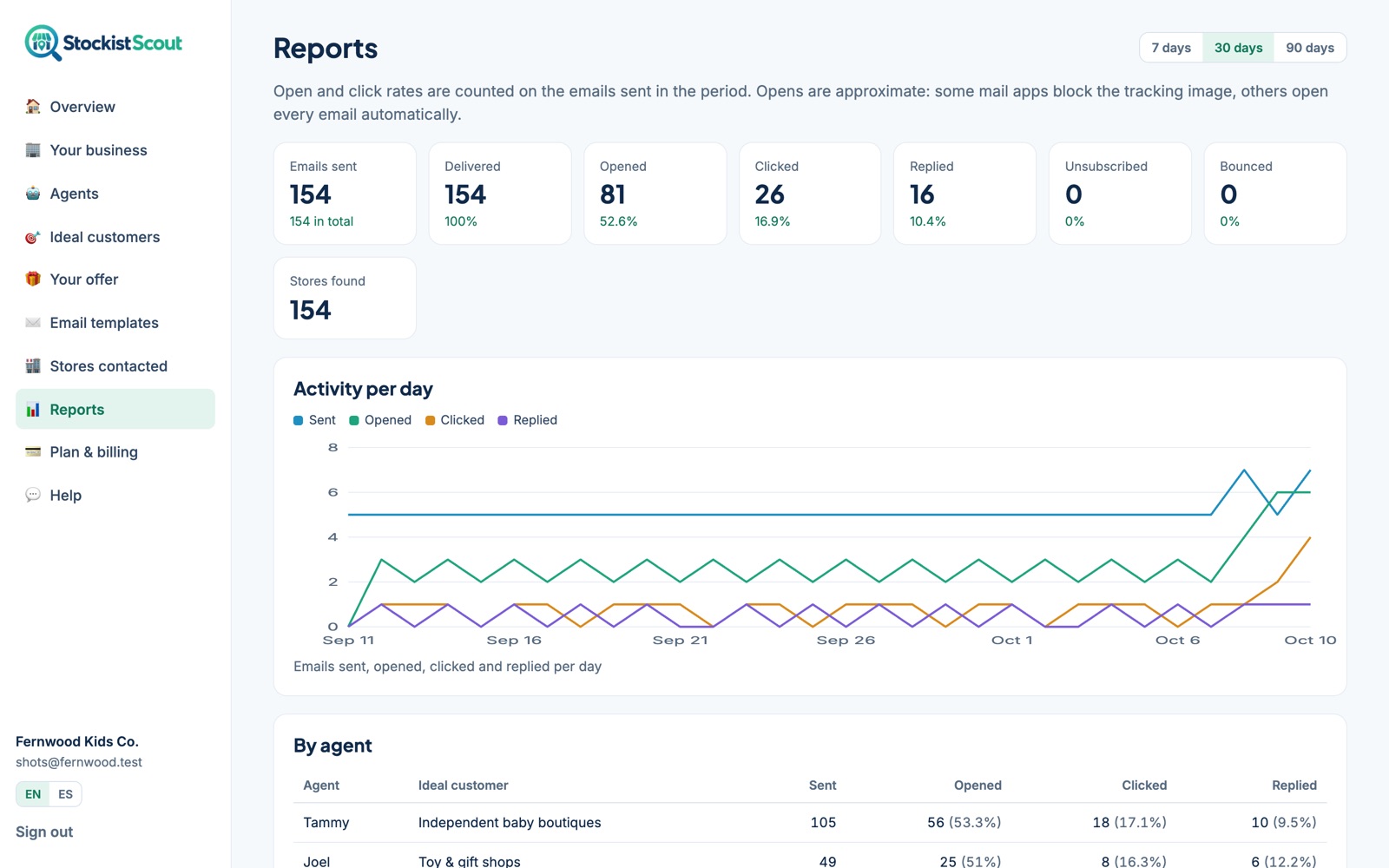The image size is (1389, 868).
Task: Click the Ideal customers target icon
Action: click(x=33, y=237)
